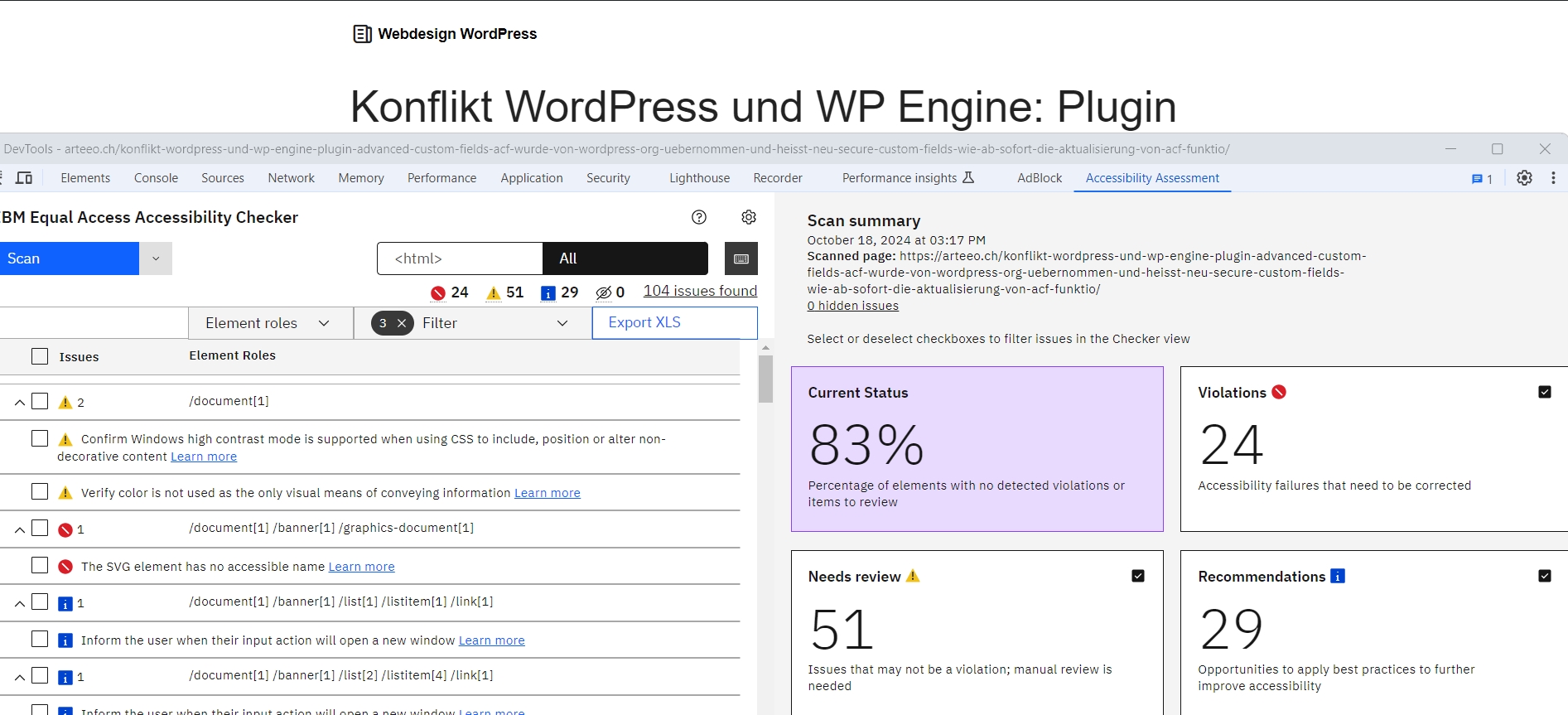This screenshot has height=715, width=1568.
Task: Click the Needs review warning icon in summary
Action: (x=913, y=576)
